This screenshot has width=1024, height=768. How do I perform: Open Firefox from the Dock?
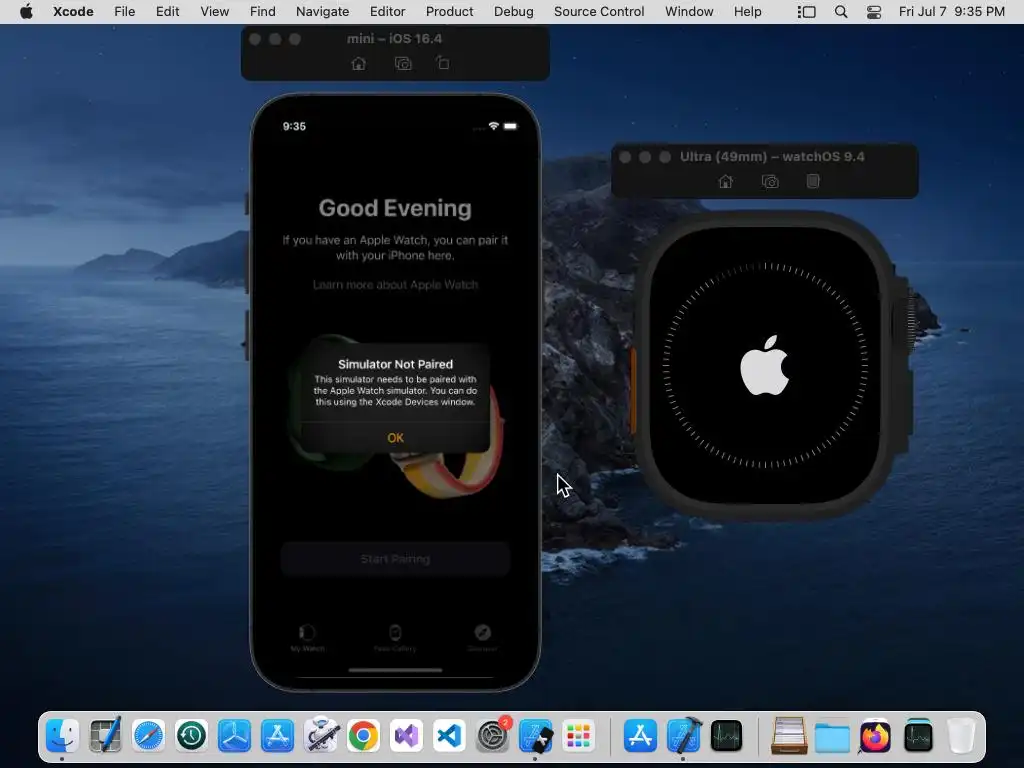coord(875,736)
